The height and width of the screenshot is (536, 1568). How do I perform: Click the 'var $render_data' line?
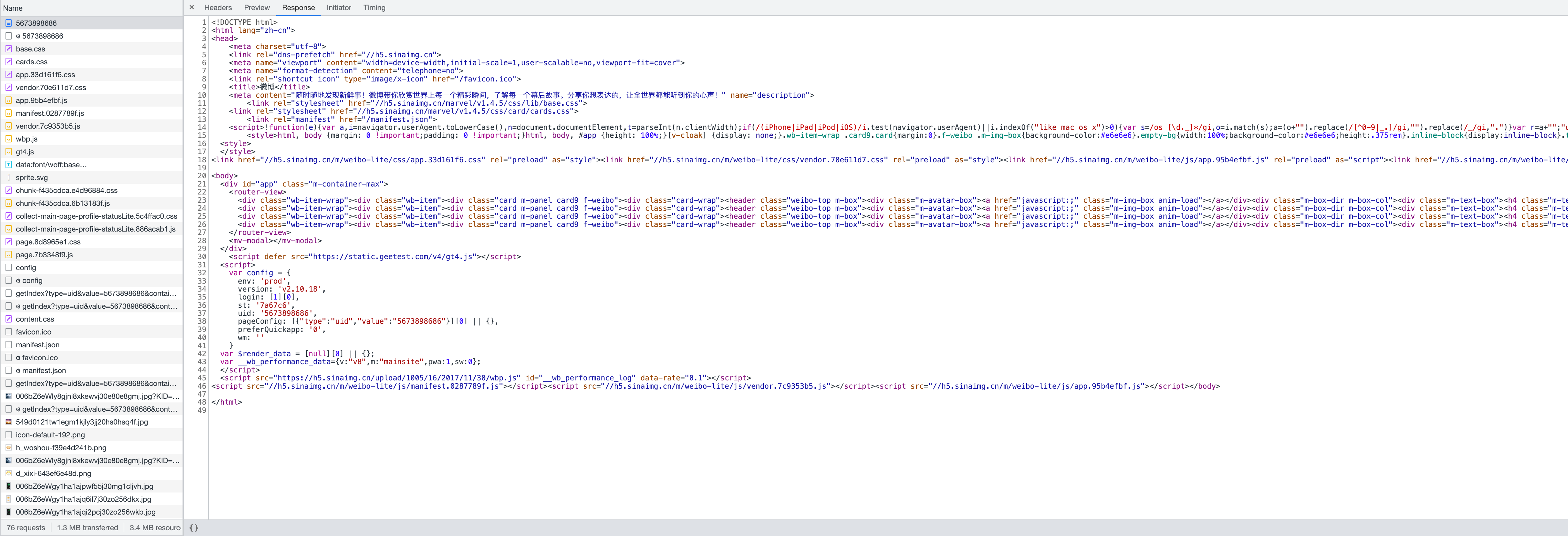pos(298,354)
